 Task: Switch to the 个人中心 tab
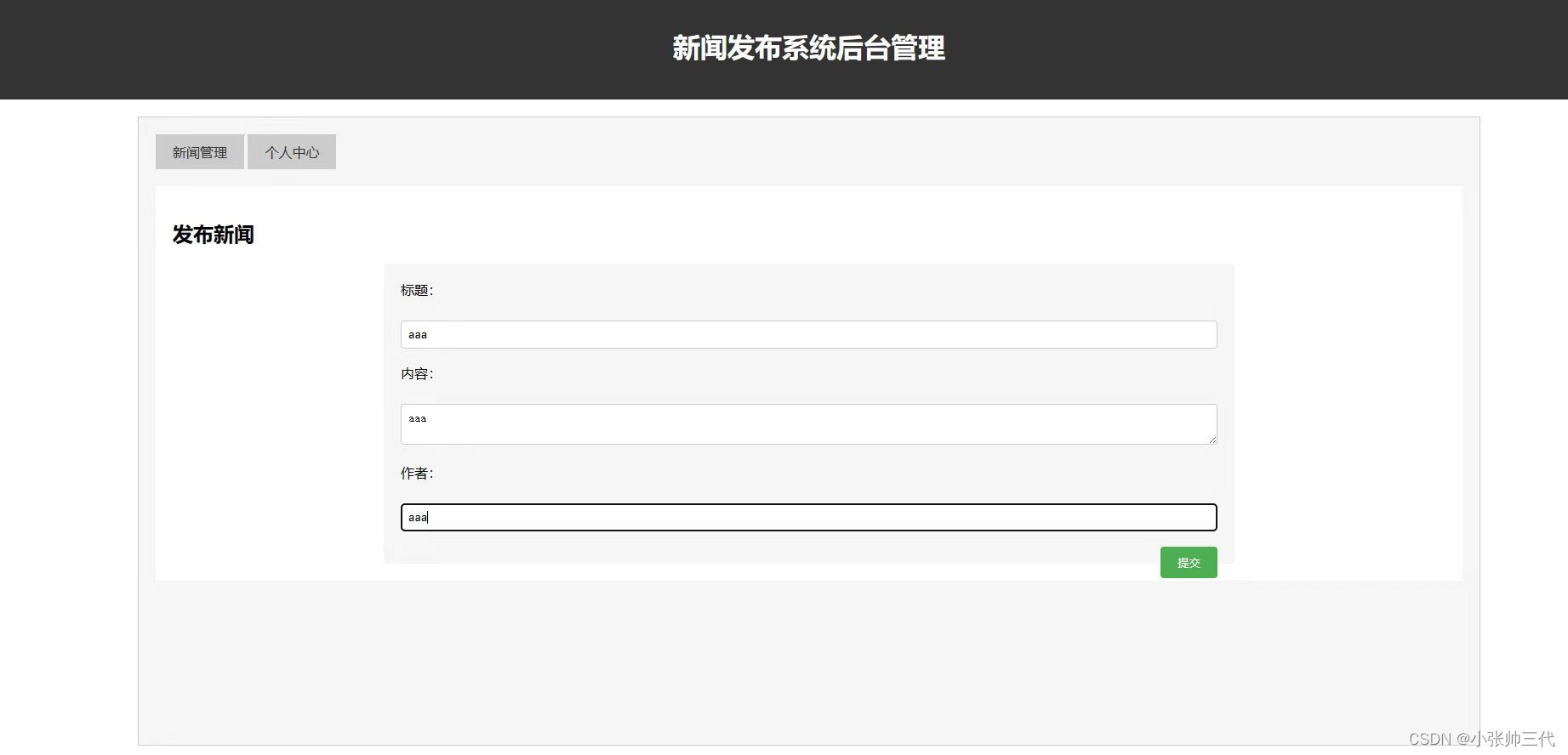(292, 152)
